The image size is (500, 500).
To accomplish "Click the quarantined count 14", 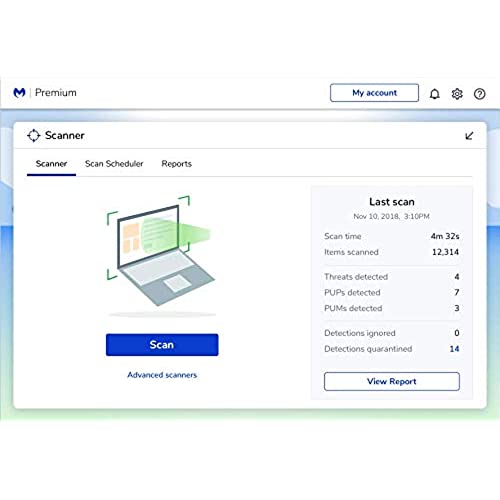I will pyautogui.click(x=454, y=349).
